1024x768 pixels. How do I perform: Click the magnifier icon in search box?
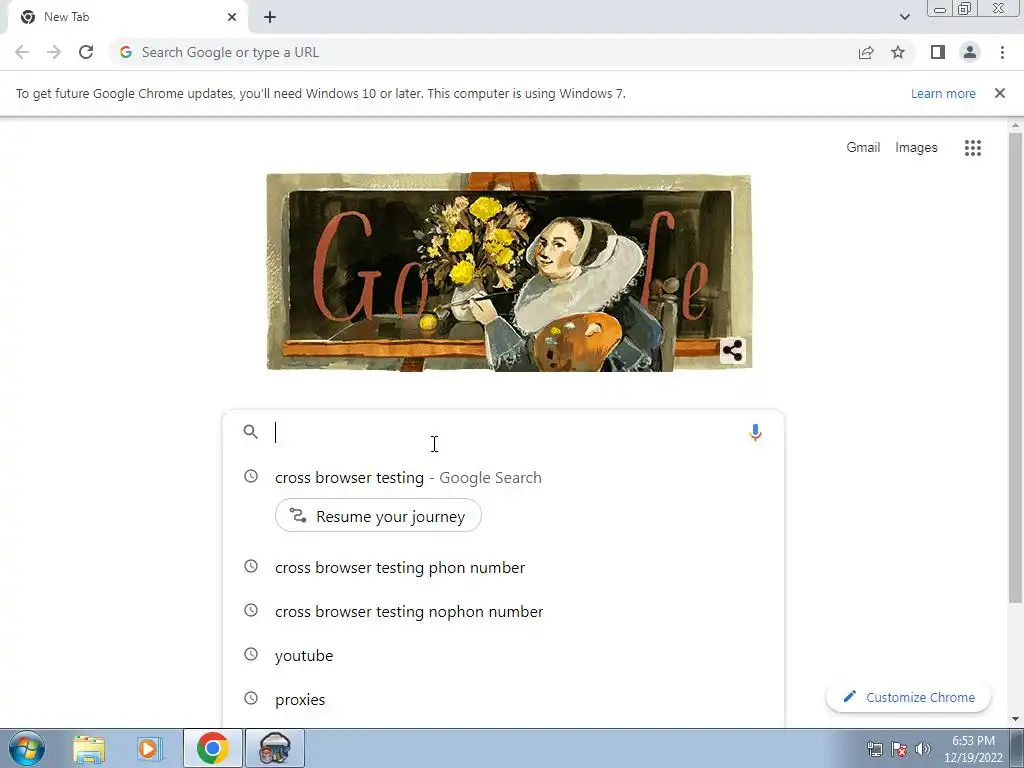click(250, 432)
